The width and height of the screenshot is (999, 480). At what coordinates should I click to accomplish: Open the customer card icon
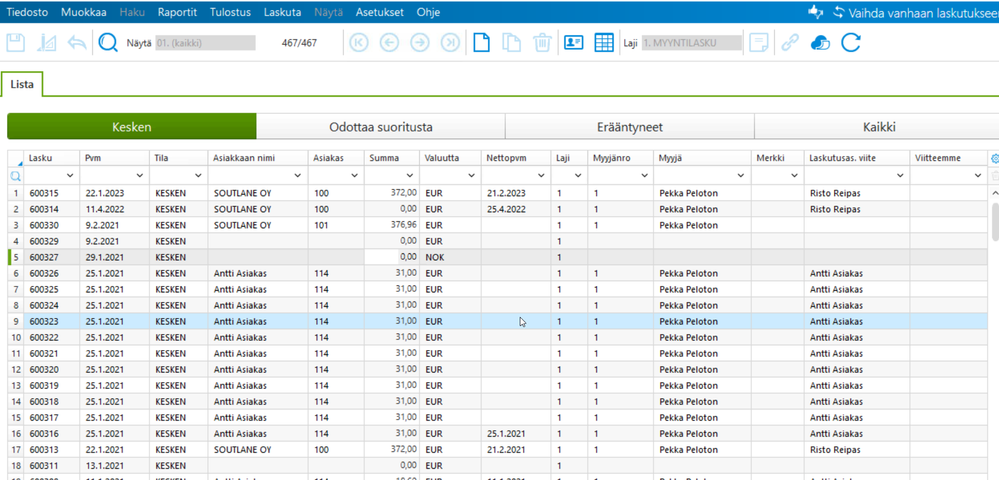[573, 43]
